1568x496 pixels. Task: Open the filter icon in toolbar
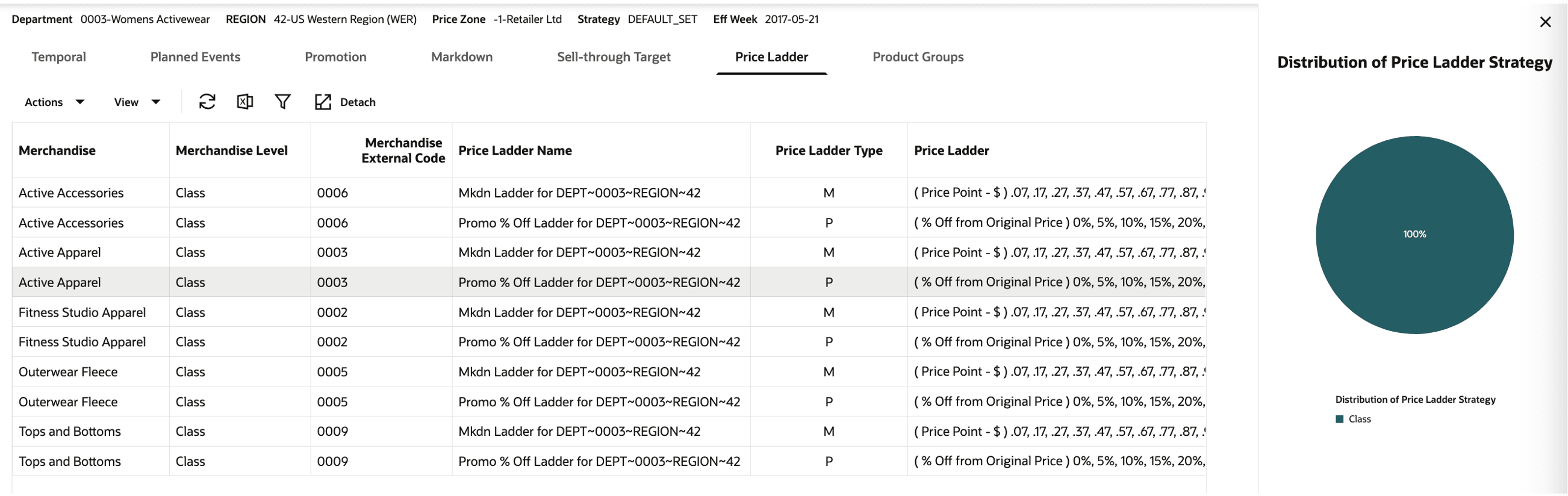click(282, 102)
